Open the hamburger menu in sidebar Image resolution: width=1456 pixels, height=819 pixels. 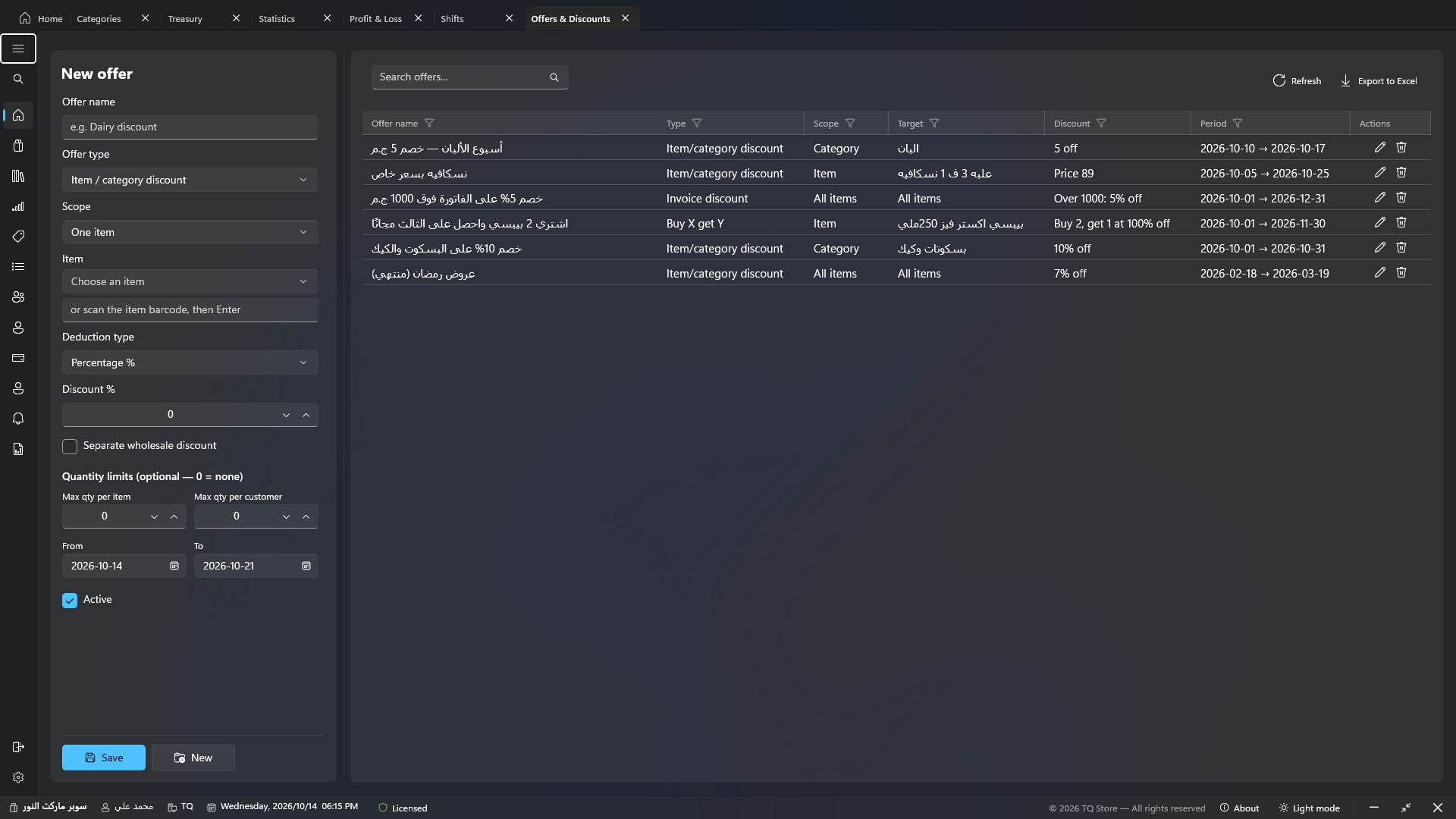(18, 49)
